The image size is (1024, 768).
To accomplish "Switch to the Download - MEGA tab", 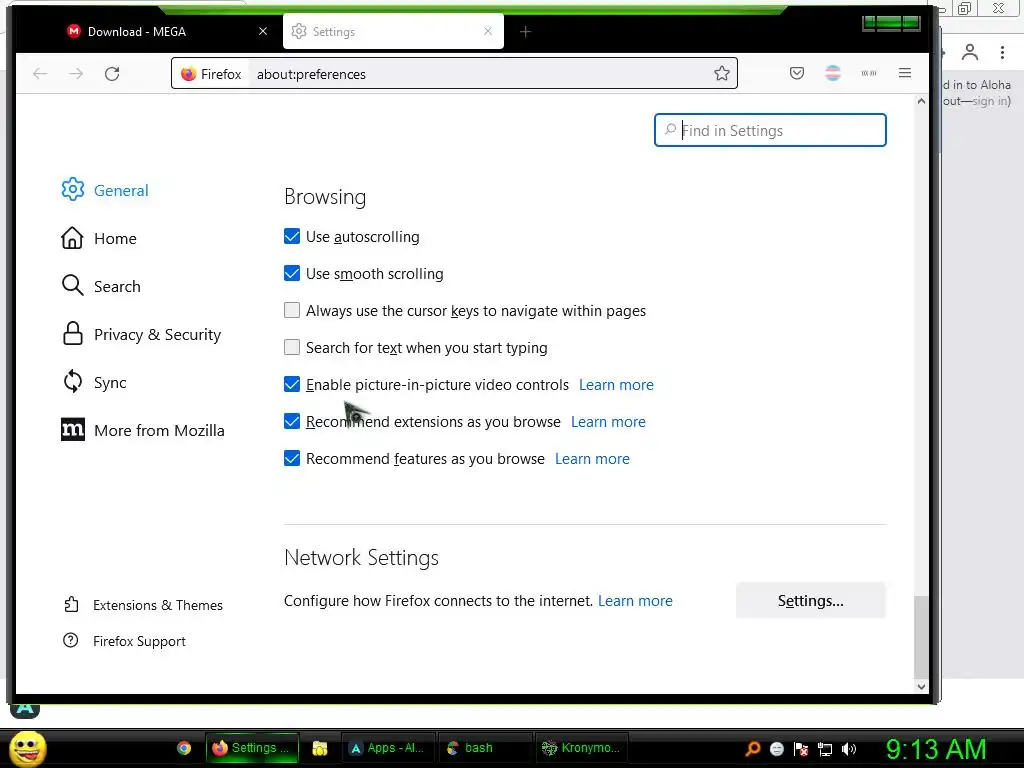I will pyautogui.click(x=167, y=31).
